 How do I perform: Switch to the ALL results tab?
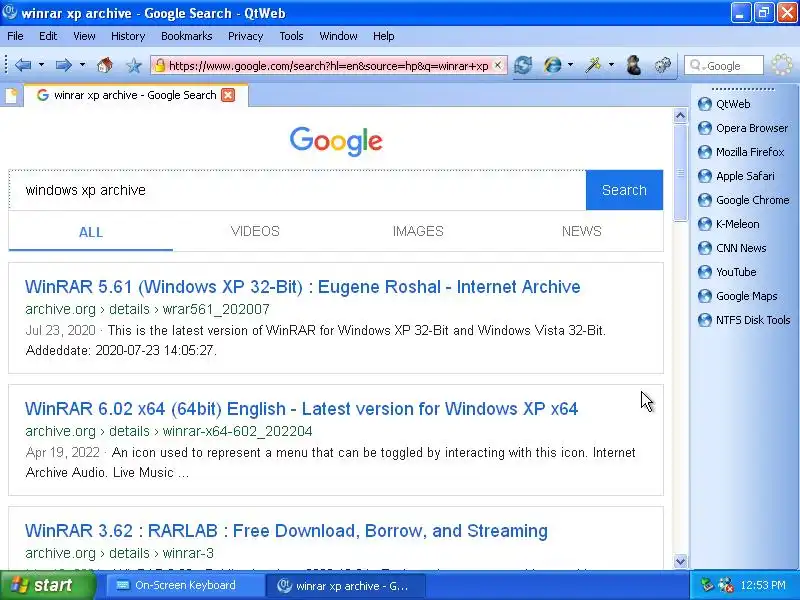click(x=91, y=232)
